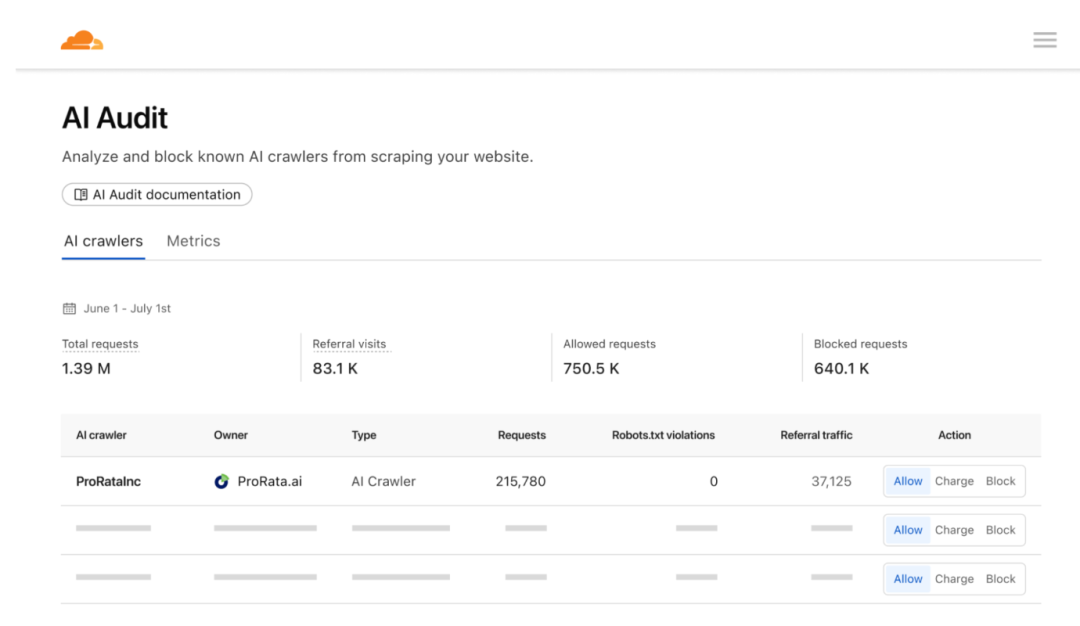Screen dimensions: 1080x626
Task: Click the Referral traffic column header
Action: click(816, 435)
